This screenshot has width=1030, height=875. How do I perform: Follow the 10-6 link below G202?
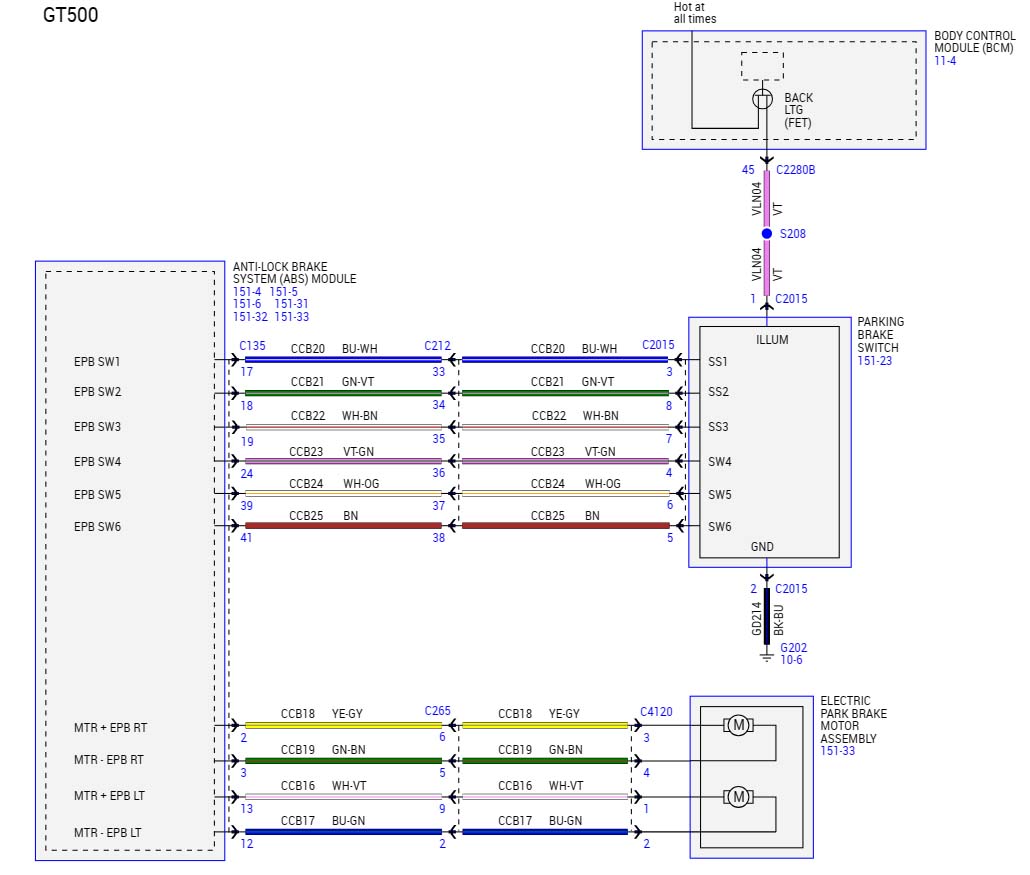[792, 661]
